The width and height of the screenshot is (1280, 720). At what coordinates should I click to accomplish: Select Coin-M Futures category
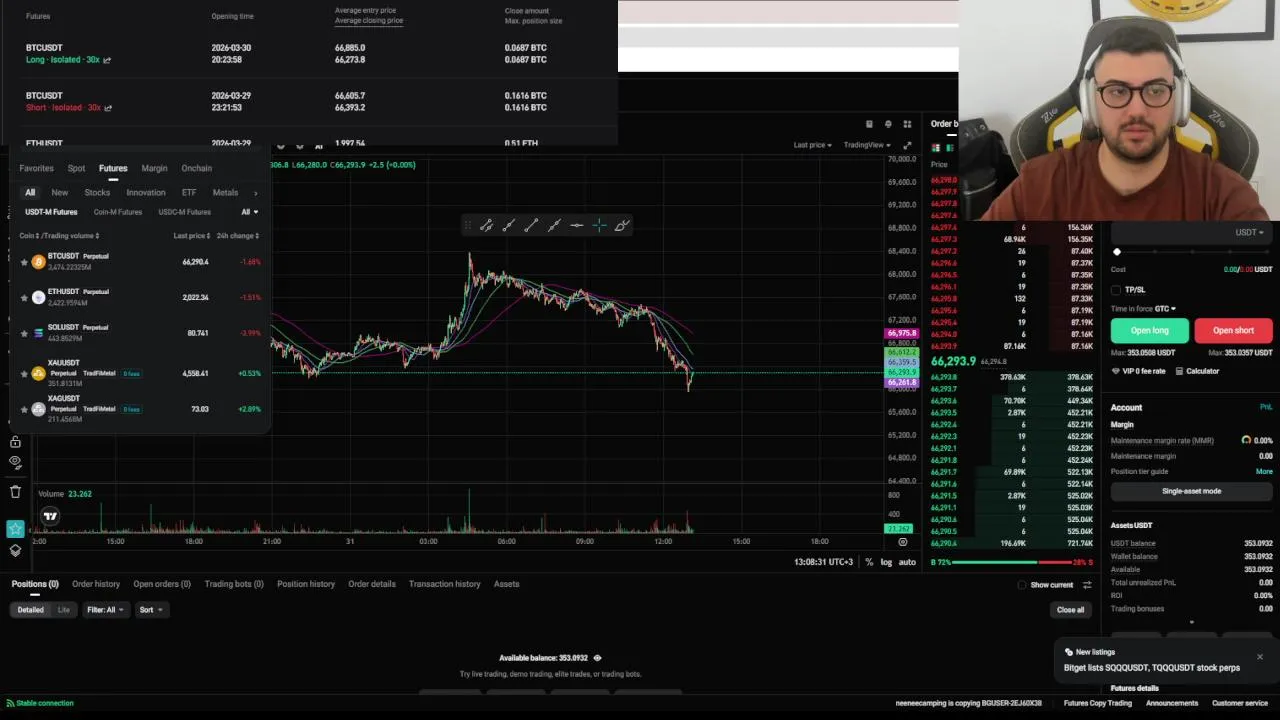(x=118, y=212)
